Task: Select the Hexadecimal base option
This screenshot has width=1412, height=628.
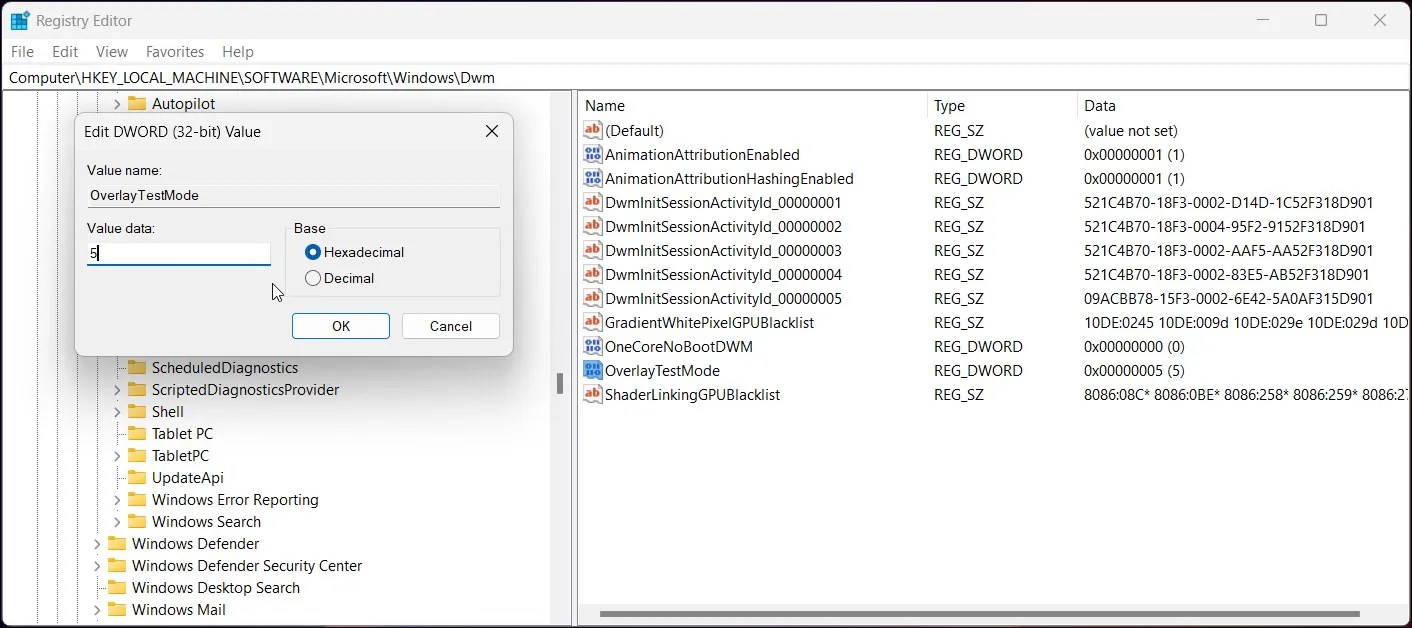Action: tap(311, 252)
